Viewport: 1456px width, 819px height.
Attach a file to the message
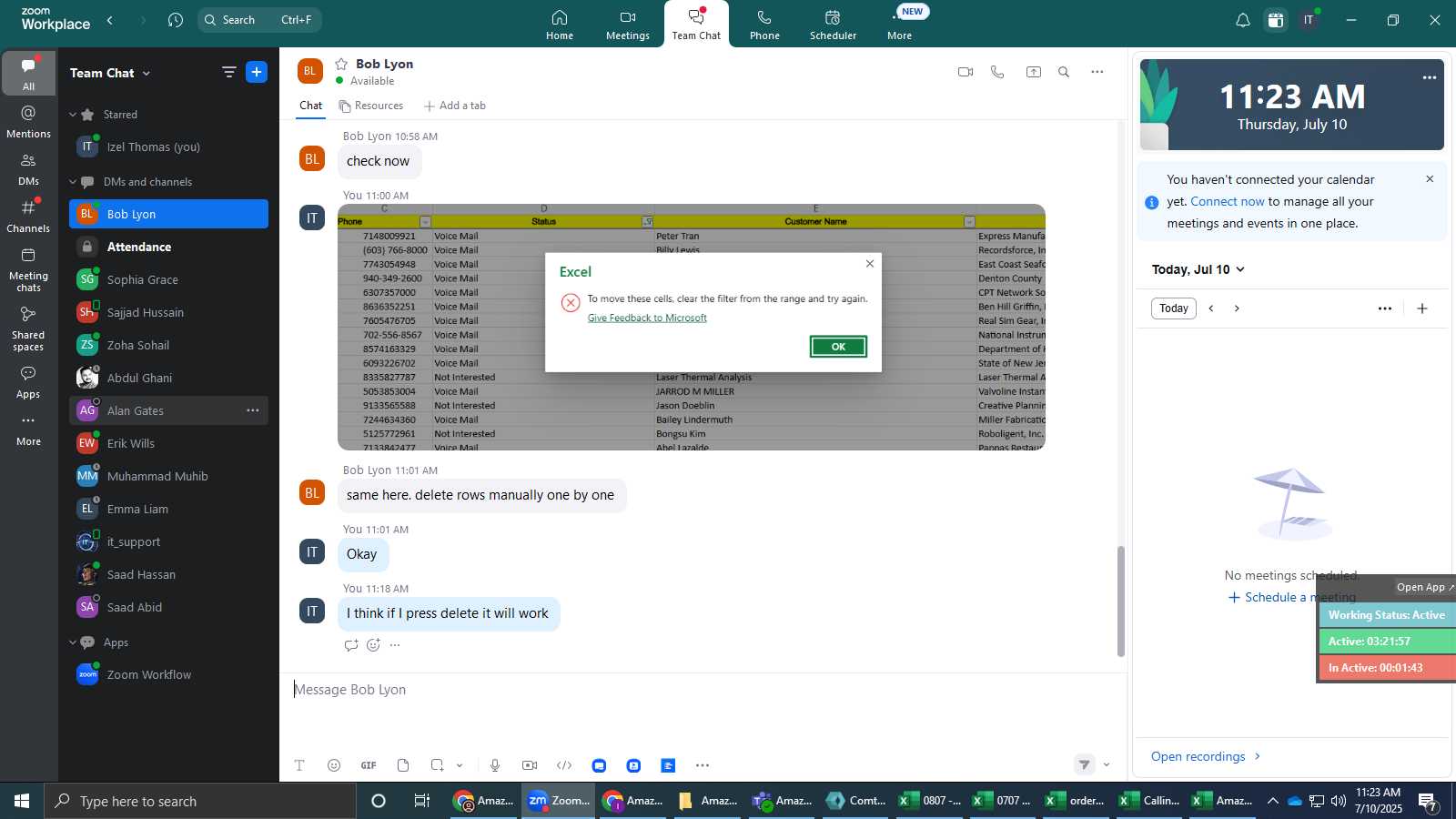(x=403, y=765)
